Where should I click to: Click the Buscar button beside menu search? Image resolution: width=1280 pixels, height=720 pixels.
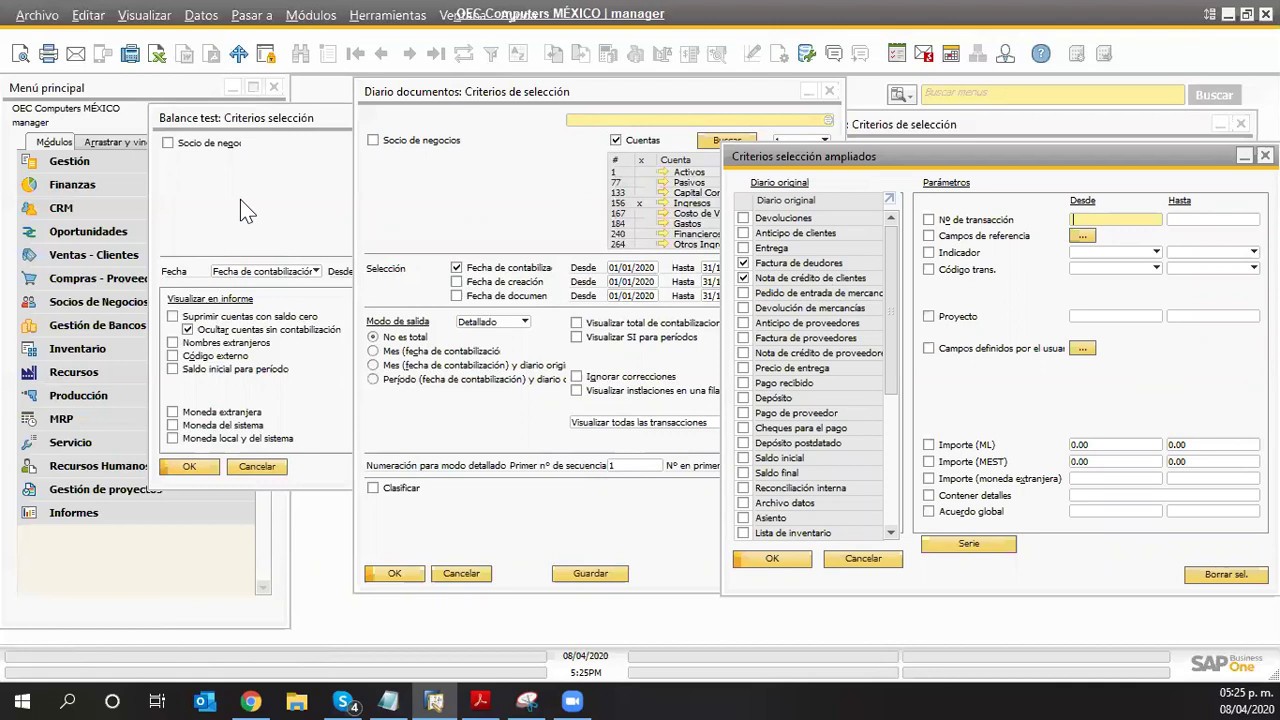coord(1214,95)
